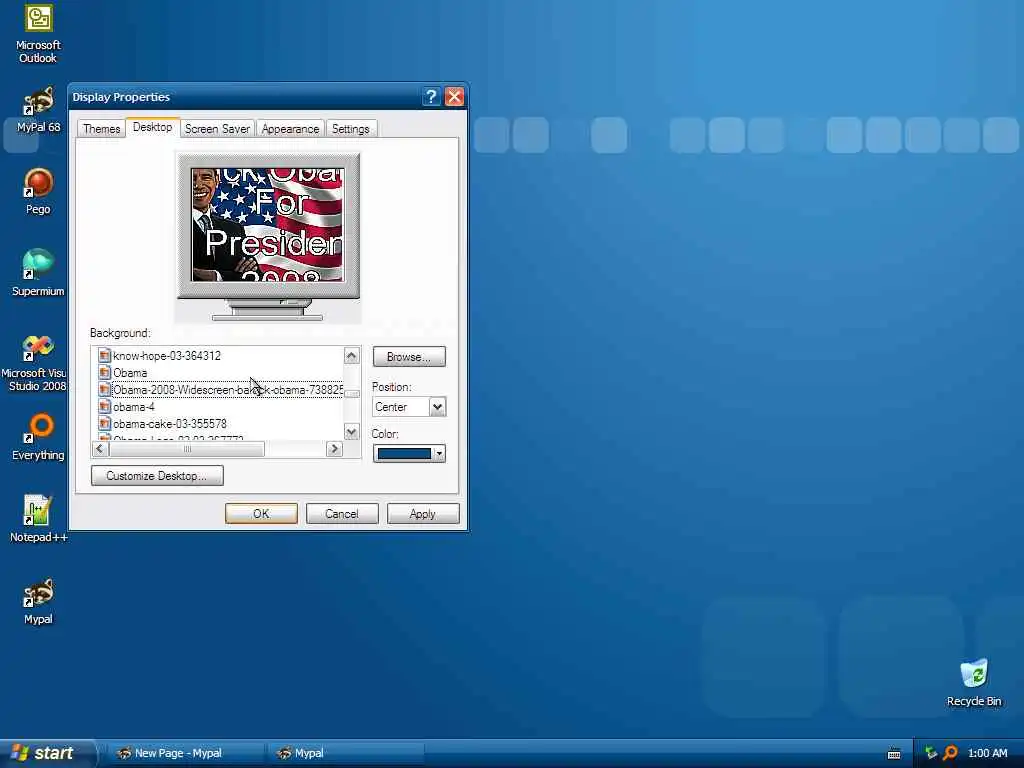Image resolution: width=1024 pixels, height=768 pixels.
Task: Click the vertical scrollbar thumb in background list
Action: 351,394
